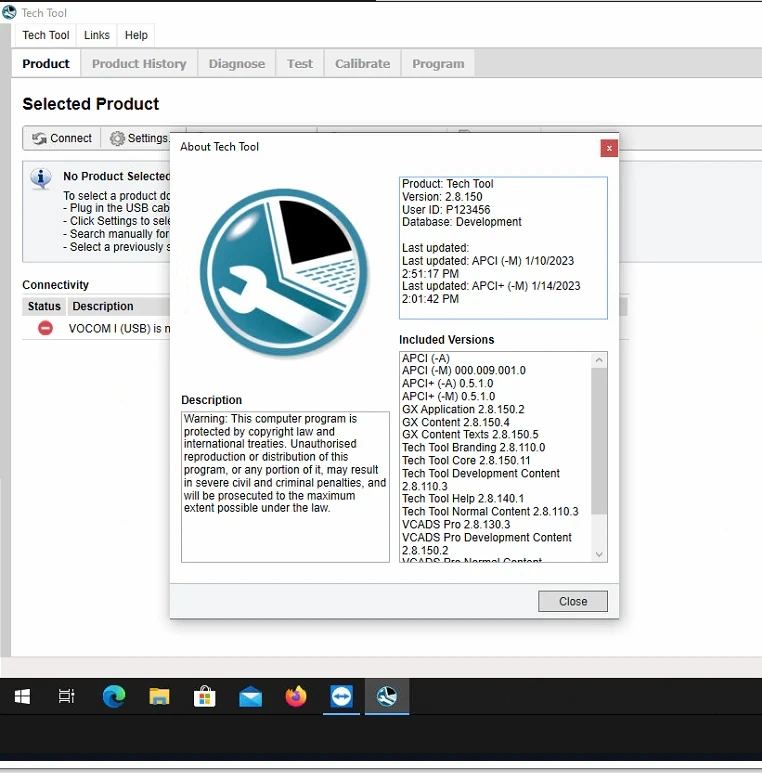Click 'Tech Tool Branding 2.8.110.0' entry
Image resolution: width=762 pixels, height=773 pixels.
(x=474, y=447)
